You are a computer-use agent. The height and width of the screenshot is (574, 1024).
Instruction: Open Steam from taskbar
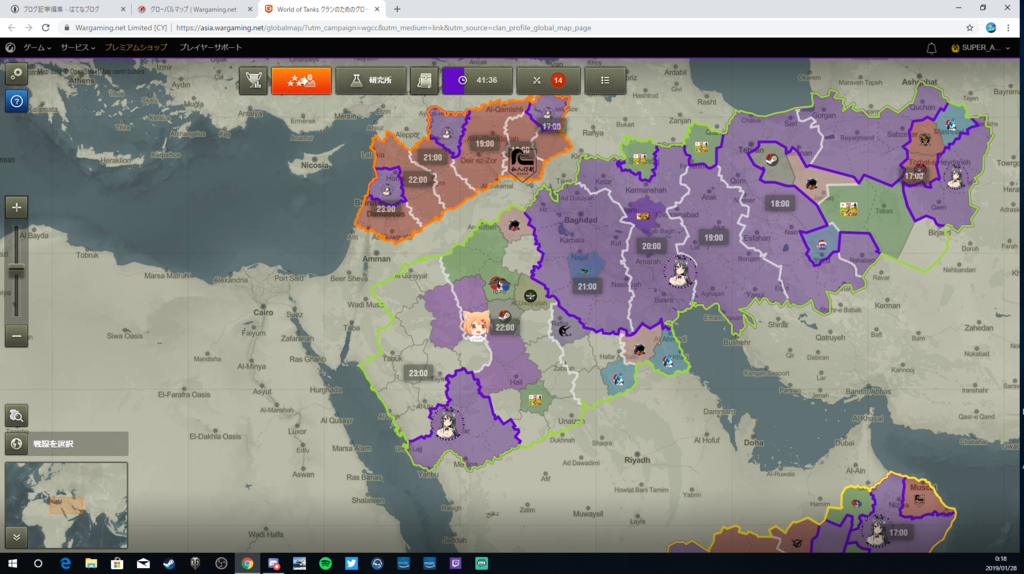click(168, 564)
